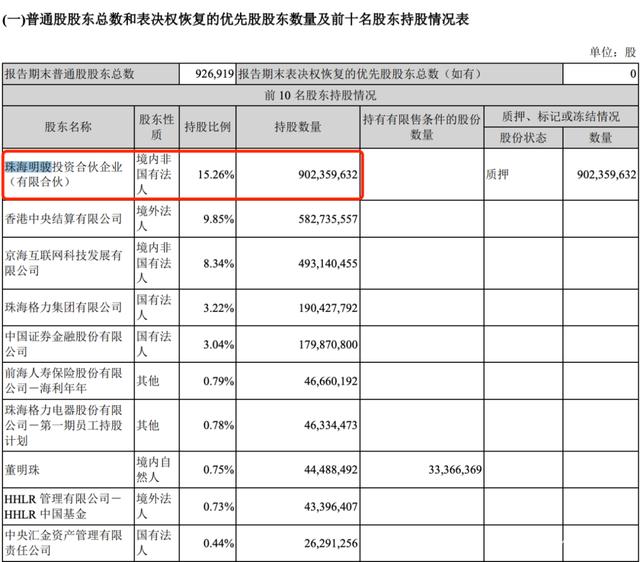Click pledged quantity 902,359,632 in last column
Screen dimensions: 640x562
point(607,175)
